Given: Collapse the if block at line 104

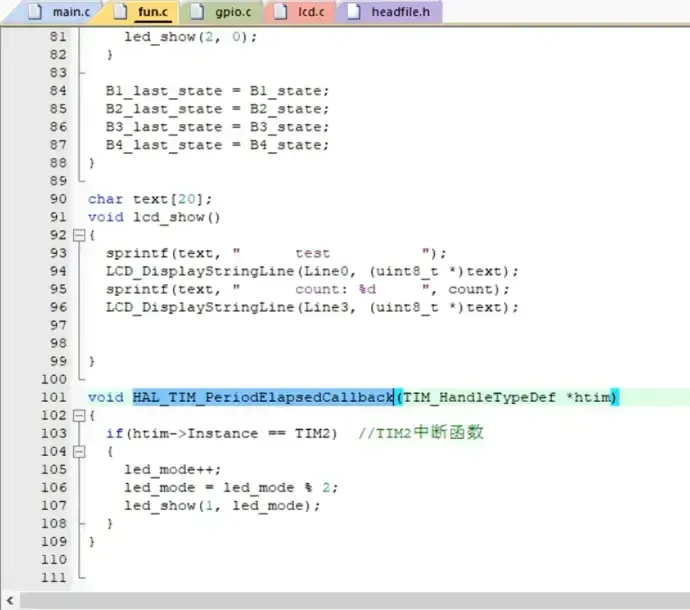Looking at the screenshot, I should click(x=79, y=451).
